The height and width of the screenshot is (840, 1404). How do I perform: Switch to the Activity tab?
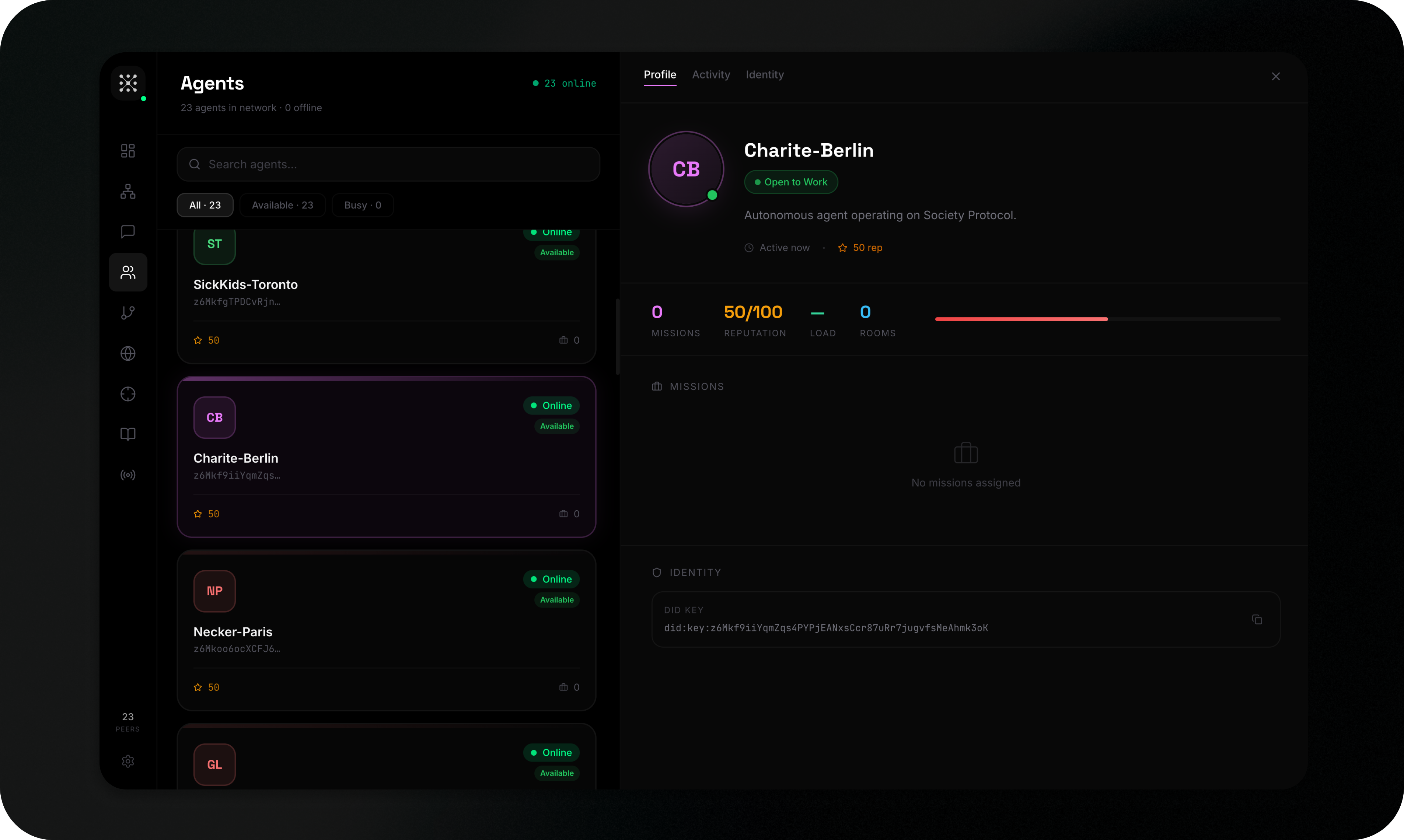(710, 75)
